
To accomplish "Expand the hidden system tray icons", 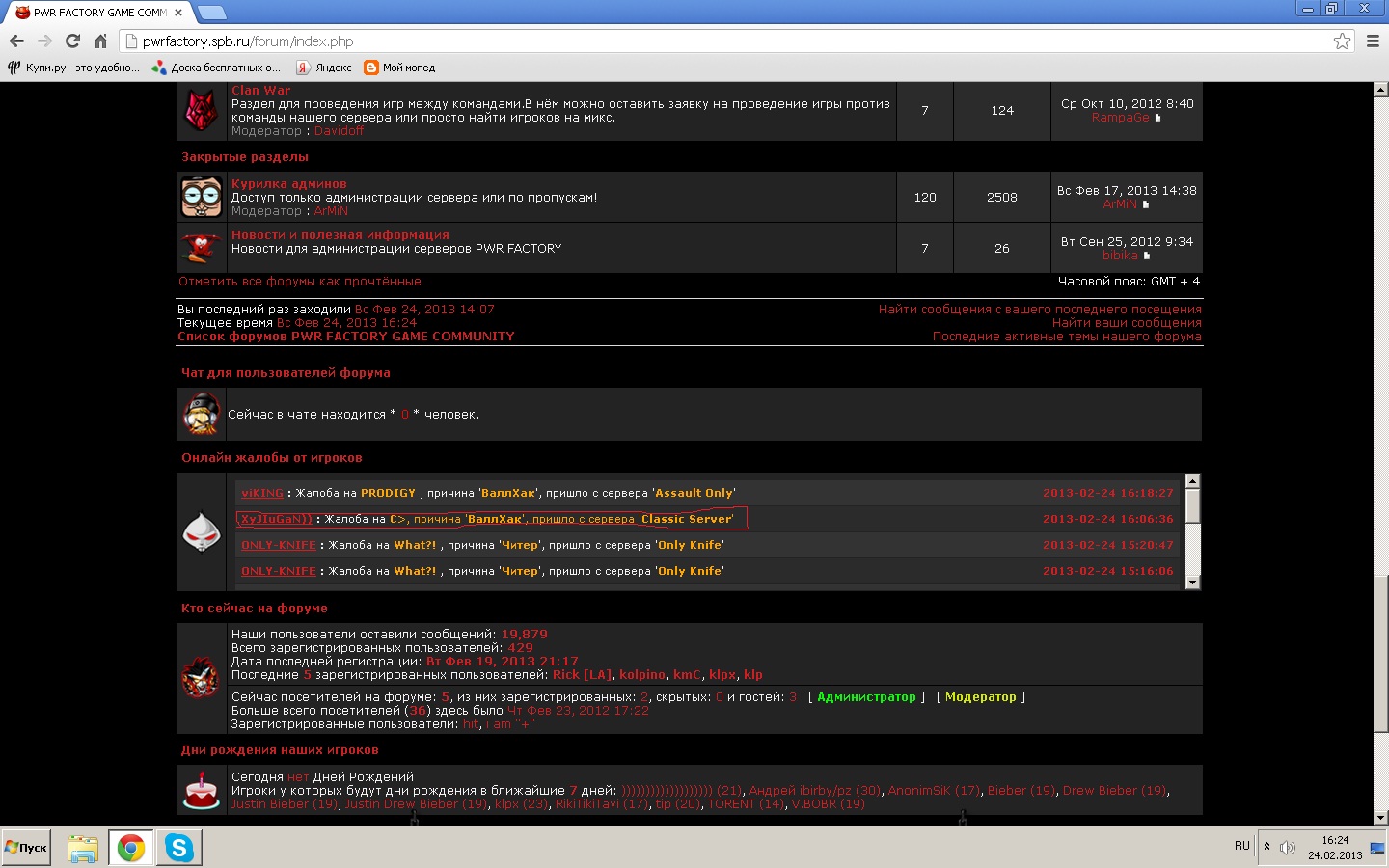I will 1266,847.
